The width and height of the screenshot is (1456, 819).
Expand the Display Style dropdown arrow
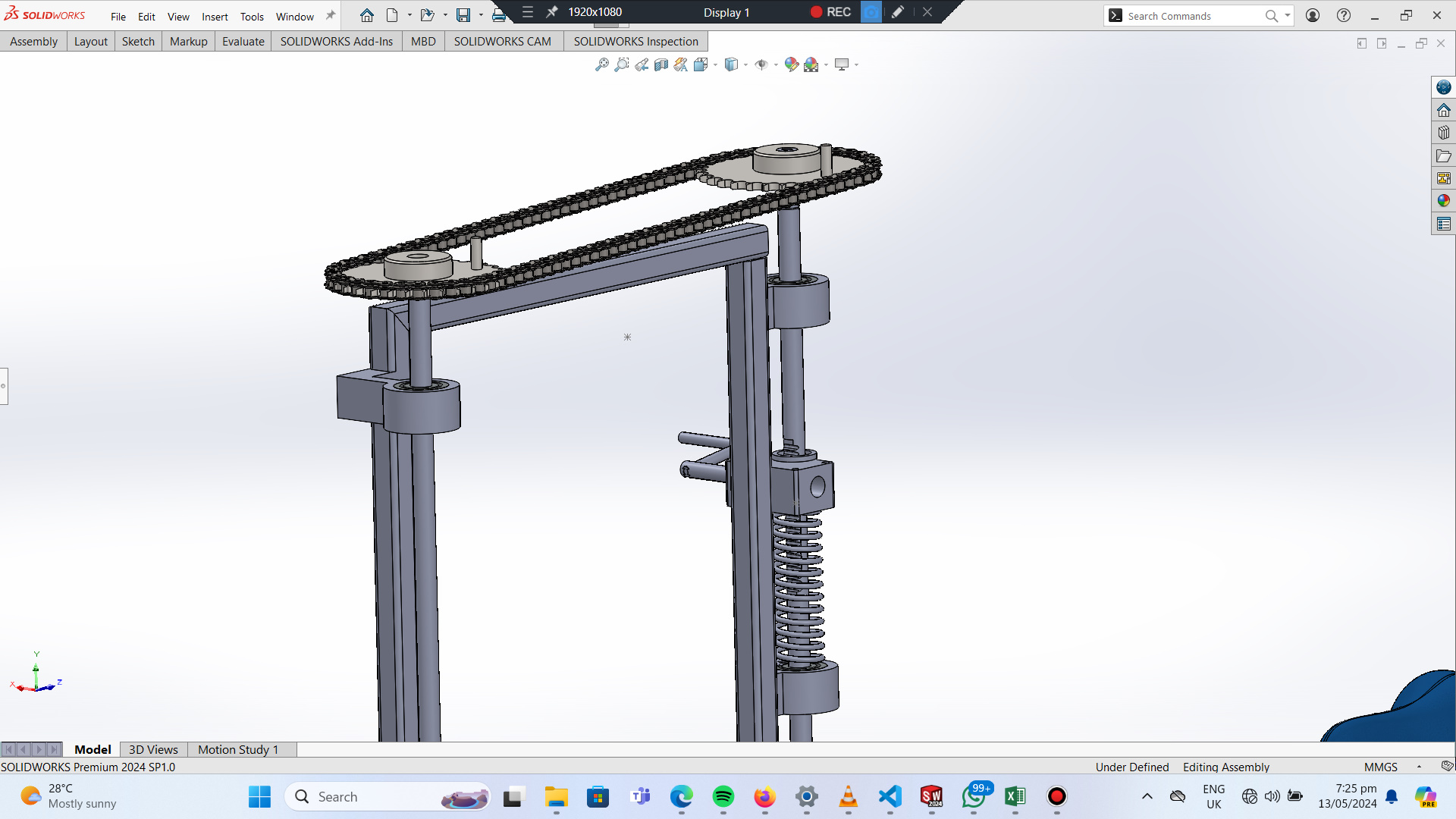(x=745, y=65)
